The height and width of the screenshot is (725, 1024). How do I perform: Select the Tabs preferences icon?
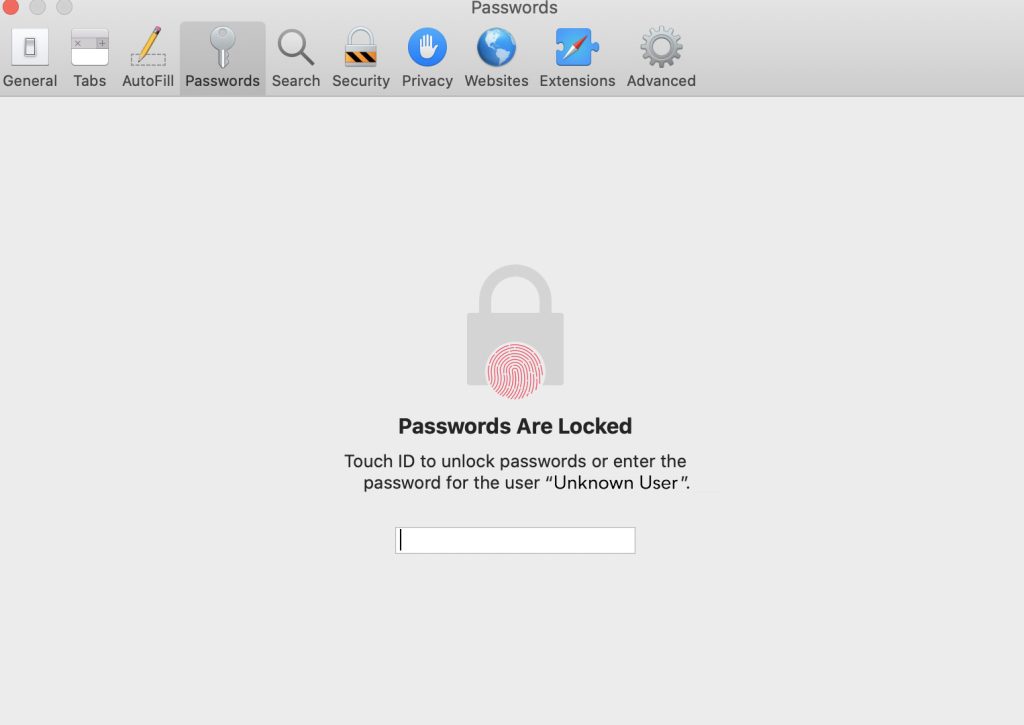click(x=89, y=47)
